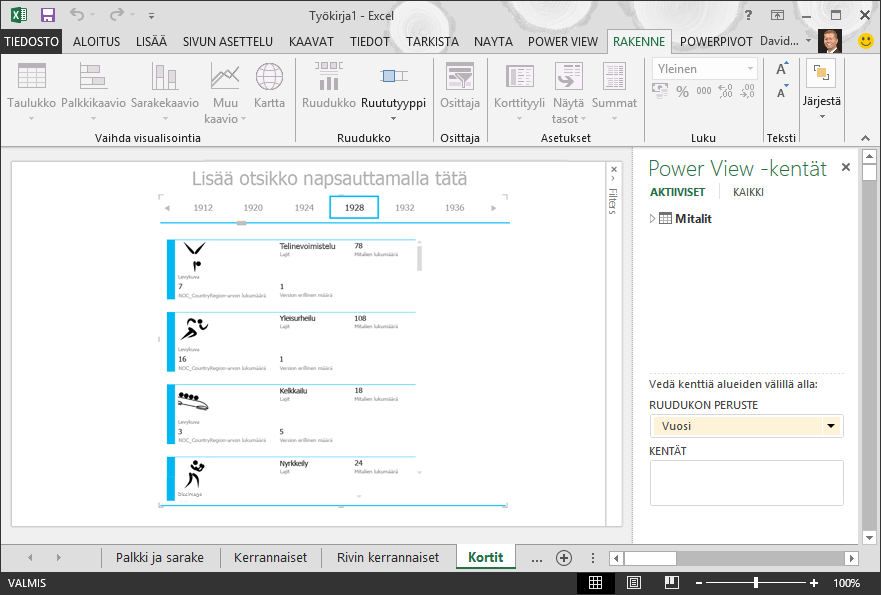Image resolution: width=881 pixels, height=595 pixels.
Task: Switch visualization to Kartta map
Action: (x=269, y=86)
